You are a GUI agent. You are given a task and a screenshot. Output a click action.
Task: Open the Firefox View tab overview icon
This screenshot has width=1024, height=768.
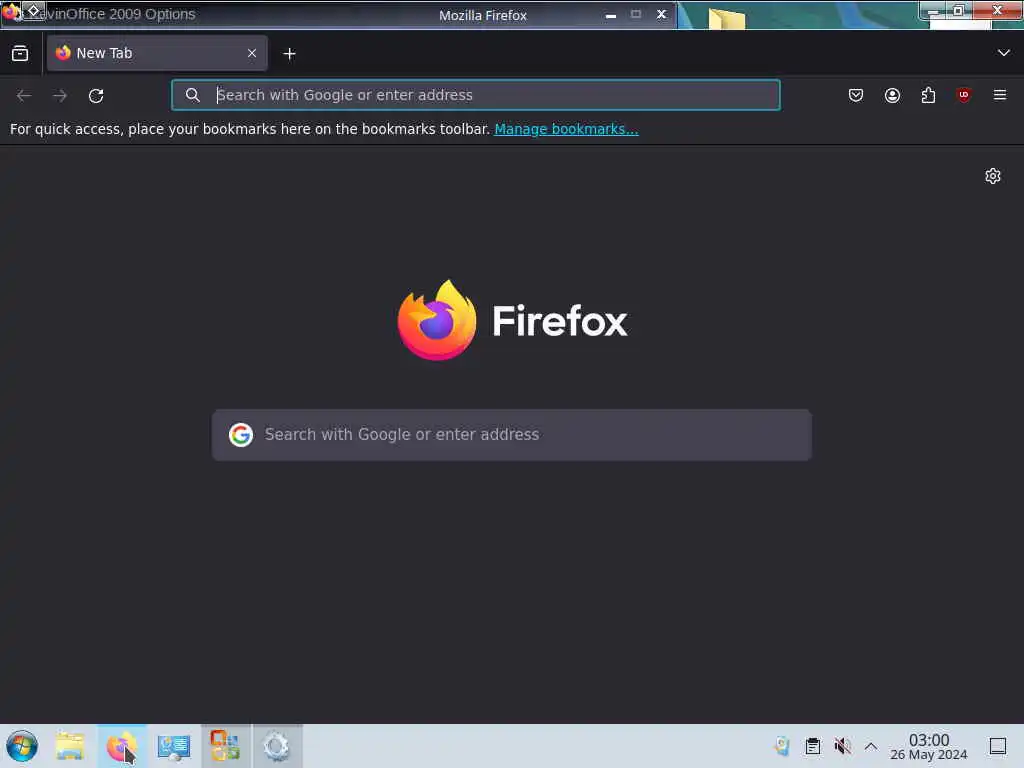pos(20,54)
